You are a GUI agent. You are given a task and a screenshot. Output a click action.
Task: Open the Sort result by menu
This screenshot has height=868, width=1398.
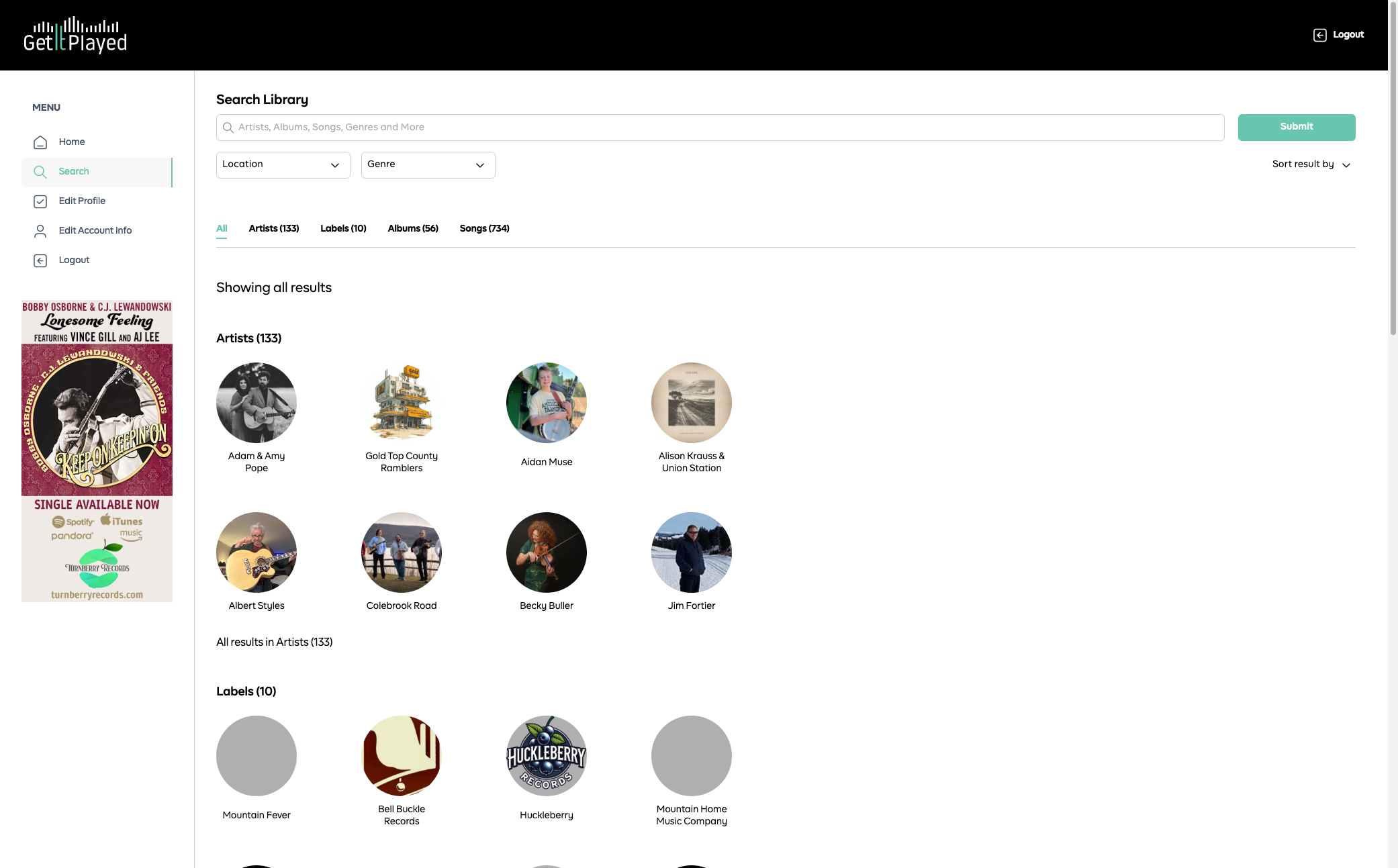tap(1310, 164)
